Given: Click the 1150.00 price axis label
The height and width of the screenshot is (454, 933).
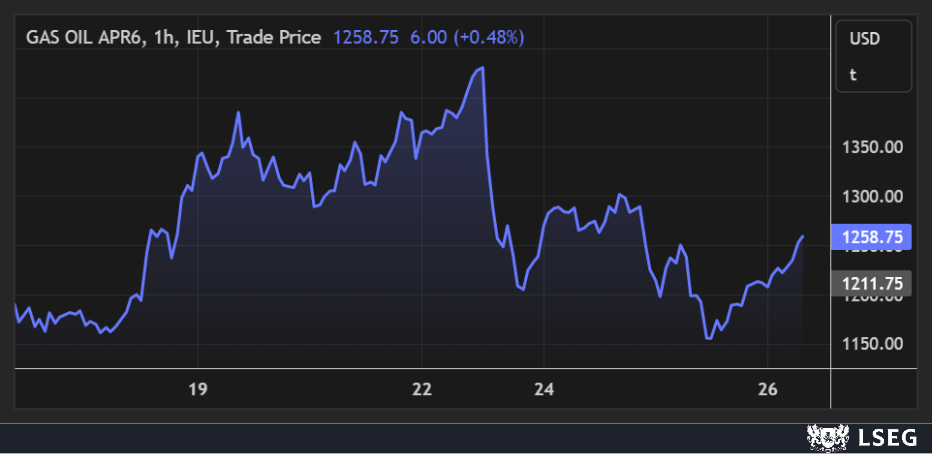Looking at the screenshot, I should pyautogui.click(x=873, y=344).
